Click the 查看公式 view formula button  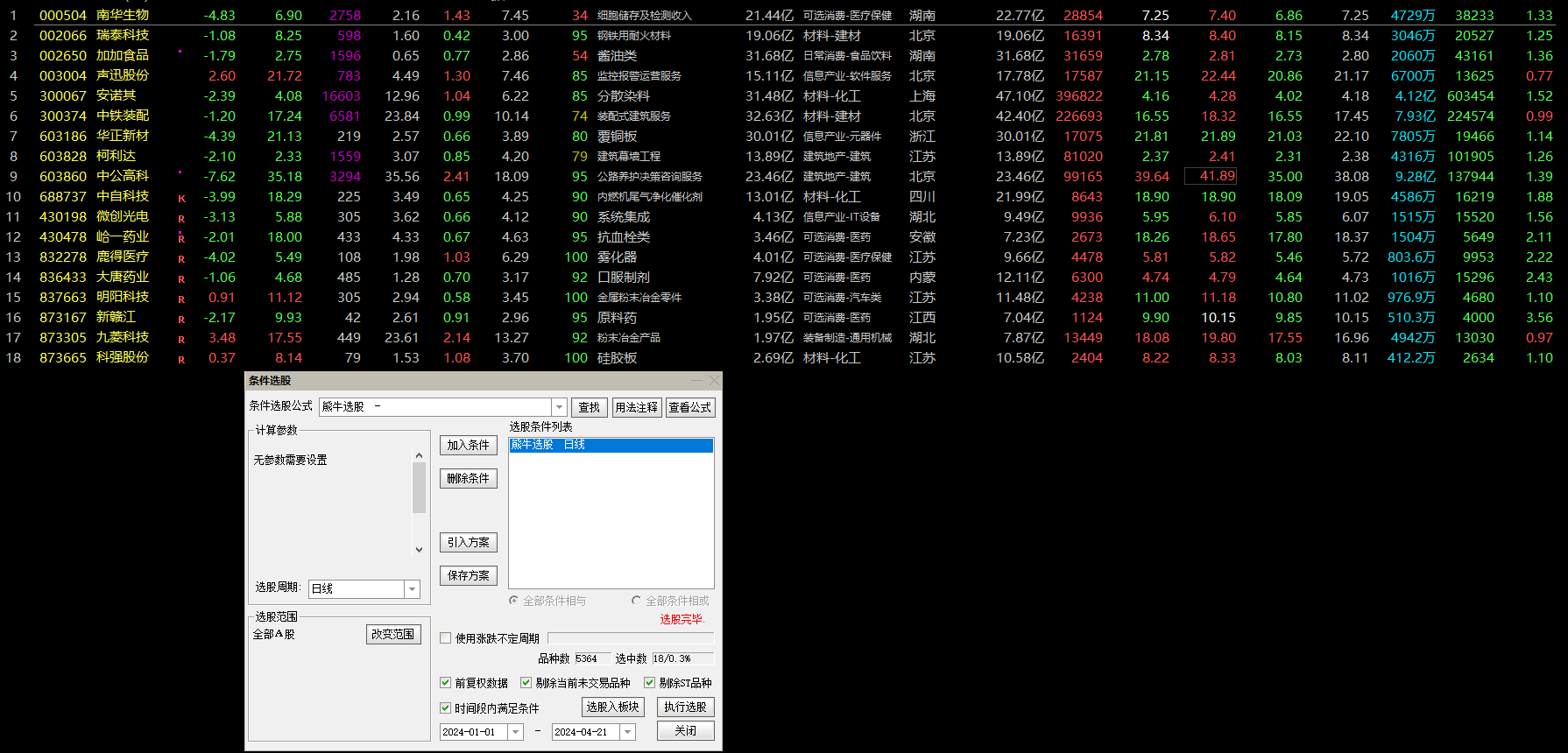[690, 407]
